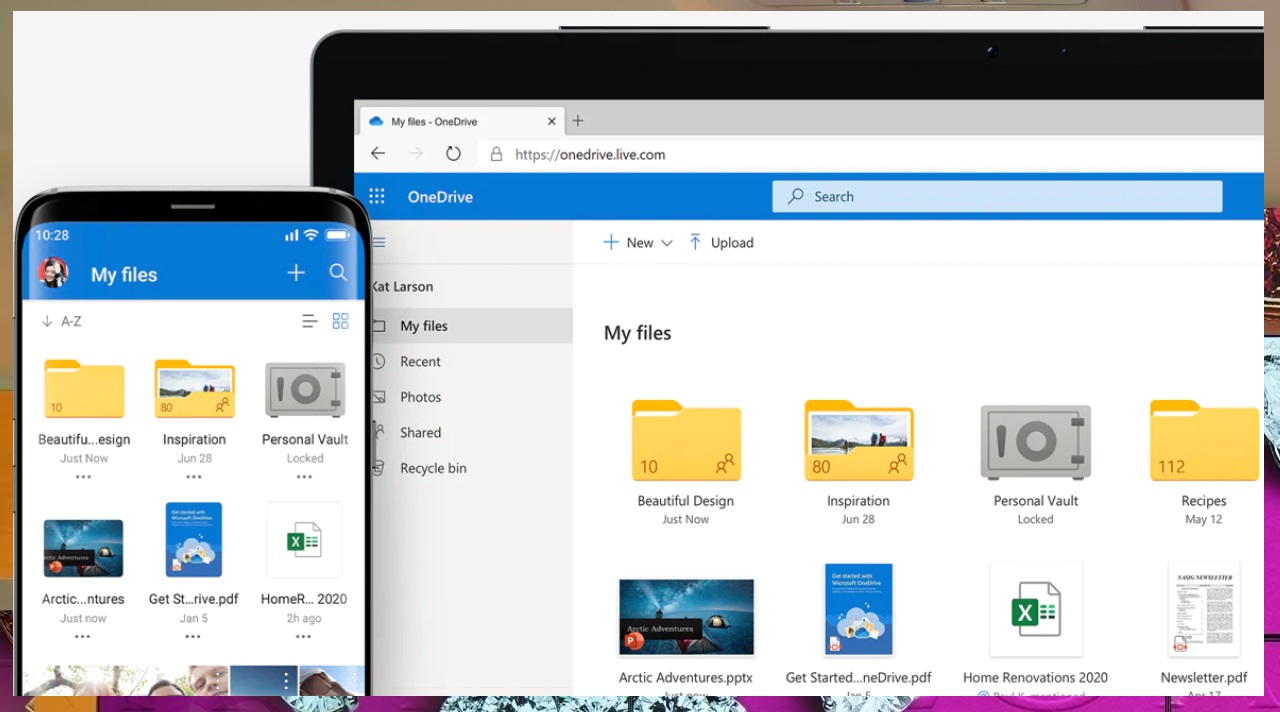The height and width of the screenshot is (712, 1280).
Task: Open Beautiful Design folder on web
Action: 686,441
